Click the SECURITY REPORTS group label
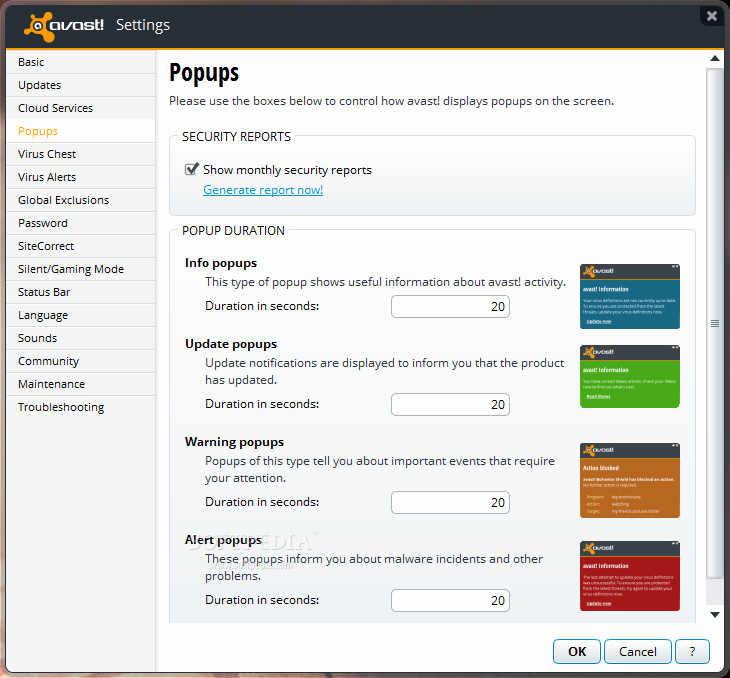This screenshot has height=678, width=730. [237, 137]
